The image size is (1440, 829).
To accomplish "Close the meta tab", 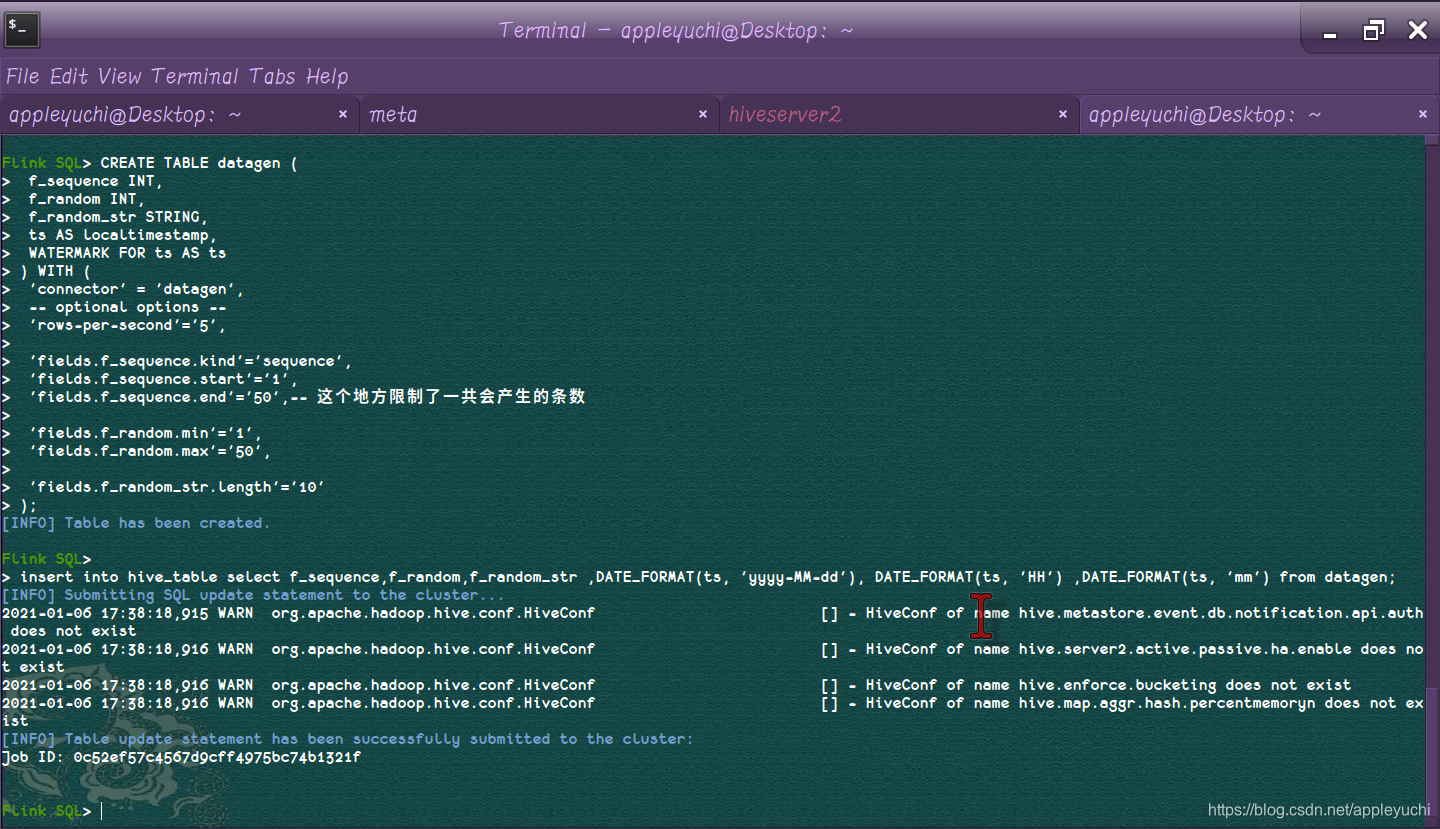I will (703, 114).
